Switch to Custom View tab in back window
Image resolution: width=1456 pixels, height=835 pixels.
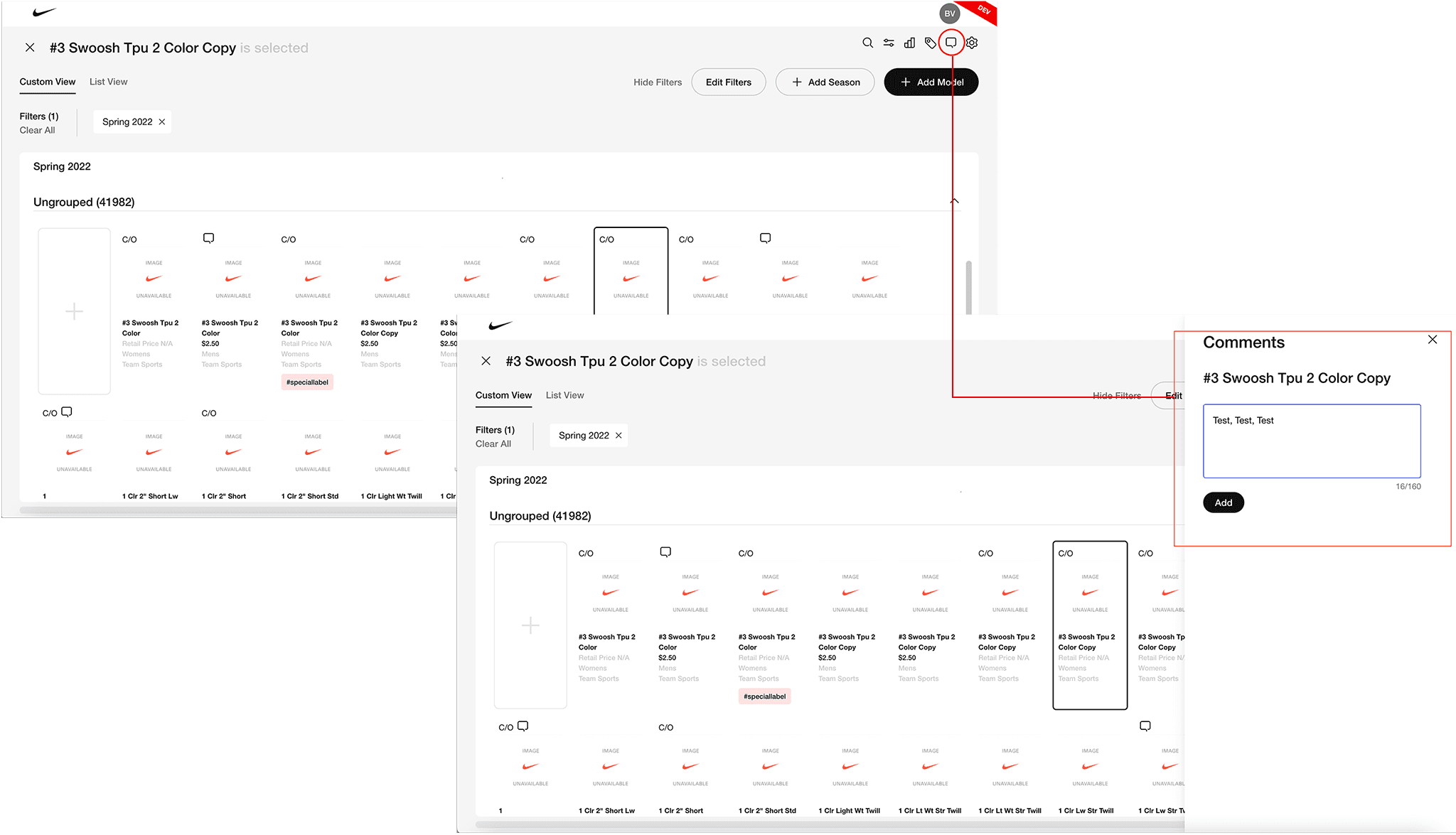[x=47, y=82]
